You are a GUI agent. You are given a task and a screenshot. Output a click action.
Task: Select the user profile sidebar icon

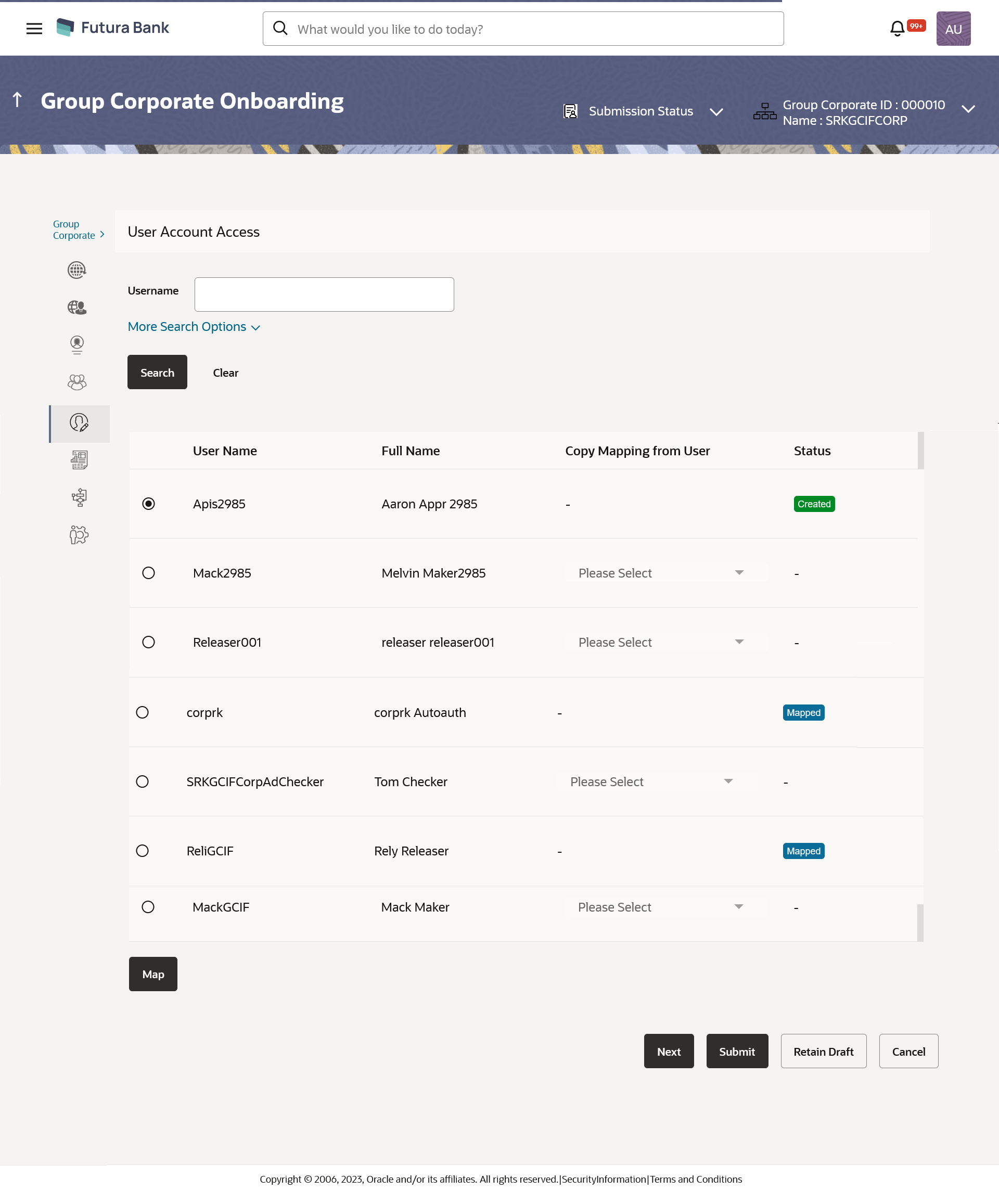[x=77, y=344]
